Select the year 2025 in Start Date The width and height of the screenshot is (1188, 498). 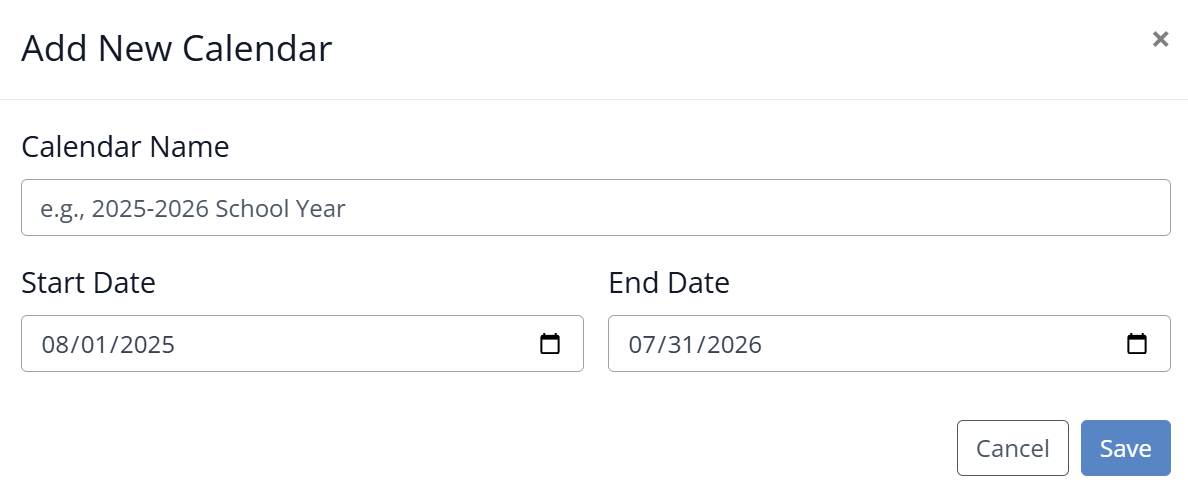(148, 345)
